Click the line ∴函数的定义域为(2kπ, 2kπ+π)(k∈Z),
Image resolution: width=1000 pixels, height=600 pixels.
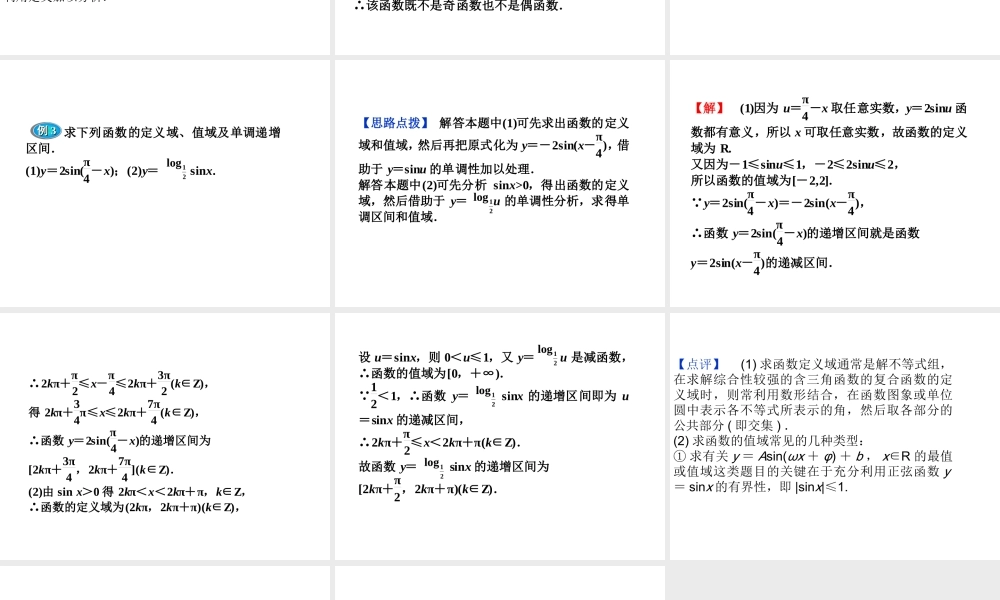(x=134, y=508)
